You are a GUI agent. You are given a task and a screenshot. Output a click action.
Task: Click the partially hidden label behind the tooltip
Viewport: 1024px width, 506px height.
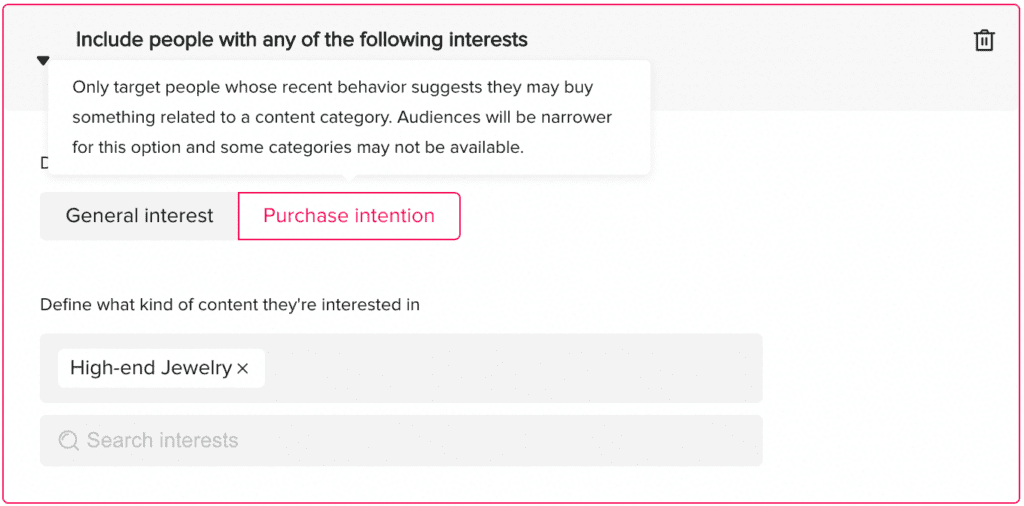[x=44, y=163]
